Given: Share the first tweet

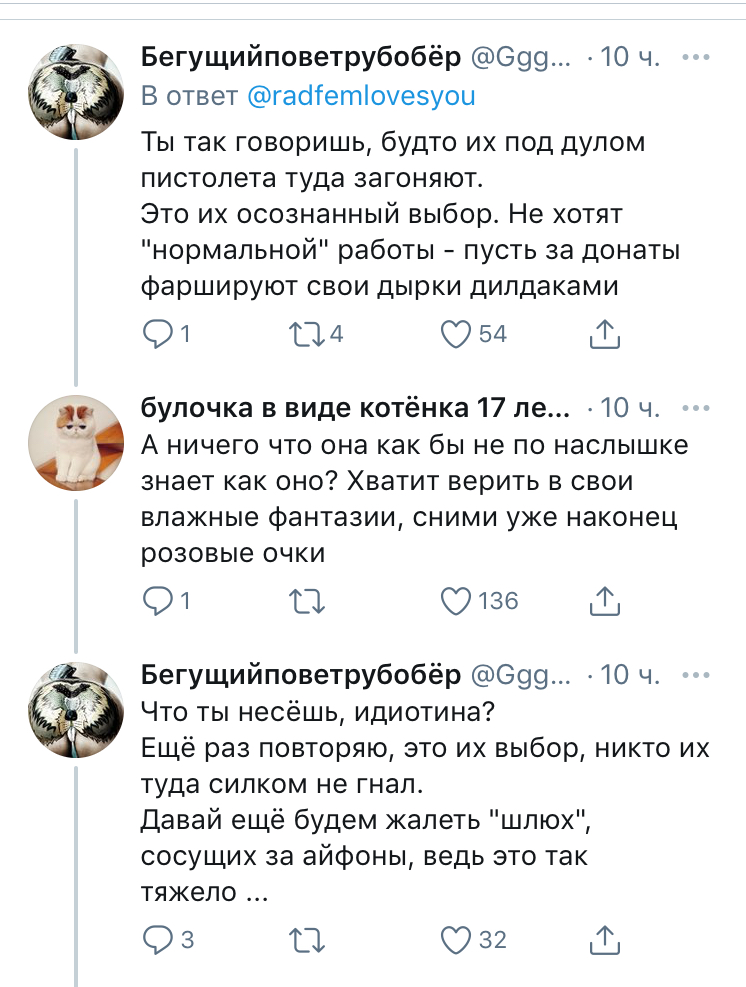Looking at the screenshot, I should 605,334.
